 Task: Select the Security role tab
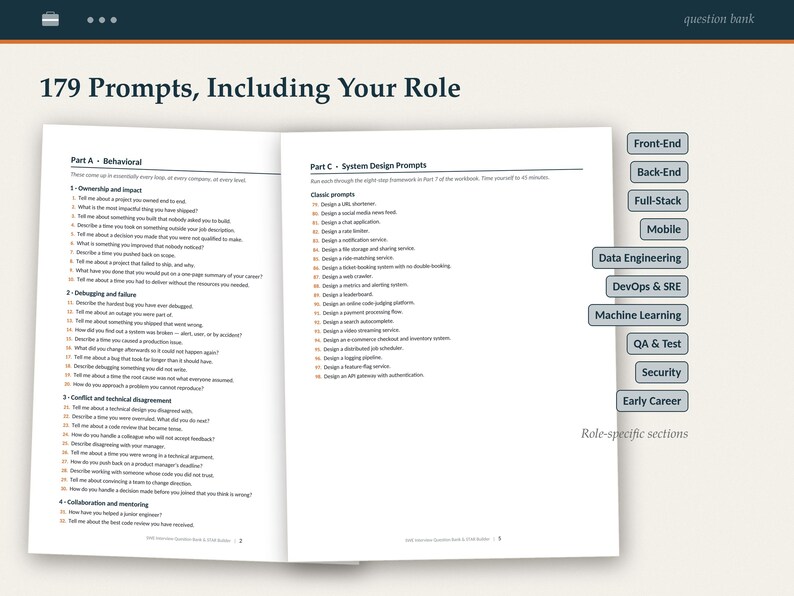[x=661, y=372]
